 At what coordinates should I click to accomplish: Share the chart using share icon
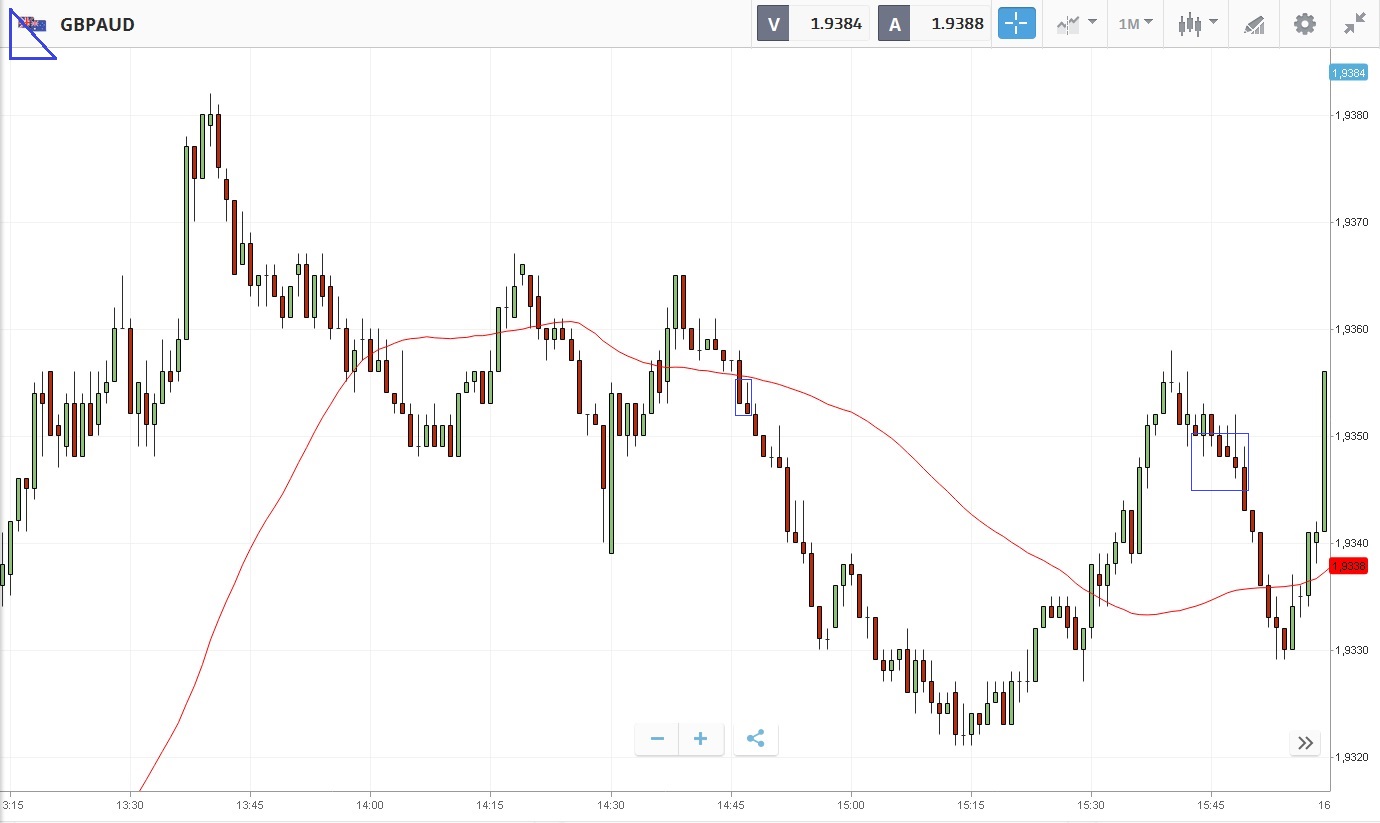point(755,739)
